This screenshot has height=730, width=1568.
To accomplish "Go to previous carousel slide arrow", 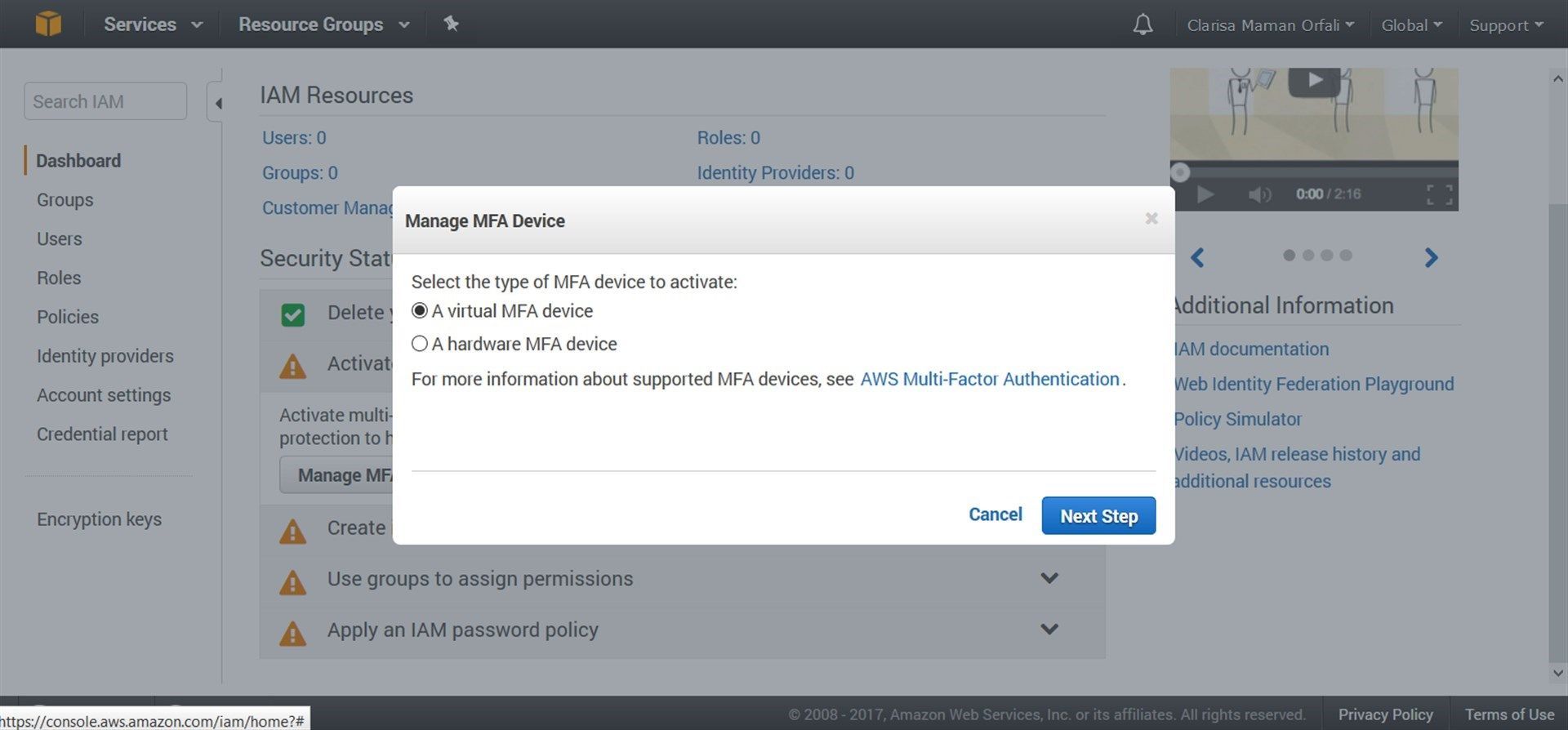I will (x=1197, y=258).
